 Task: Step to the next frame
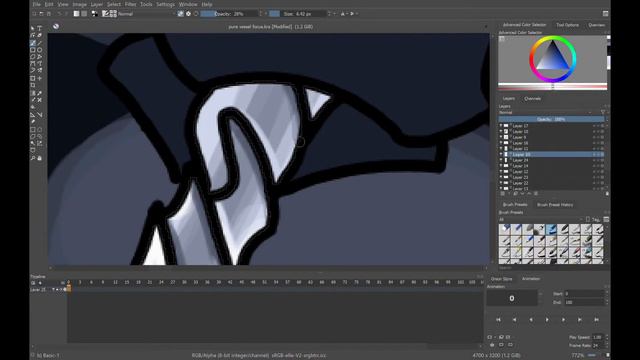tap(563, 320)
